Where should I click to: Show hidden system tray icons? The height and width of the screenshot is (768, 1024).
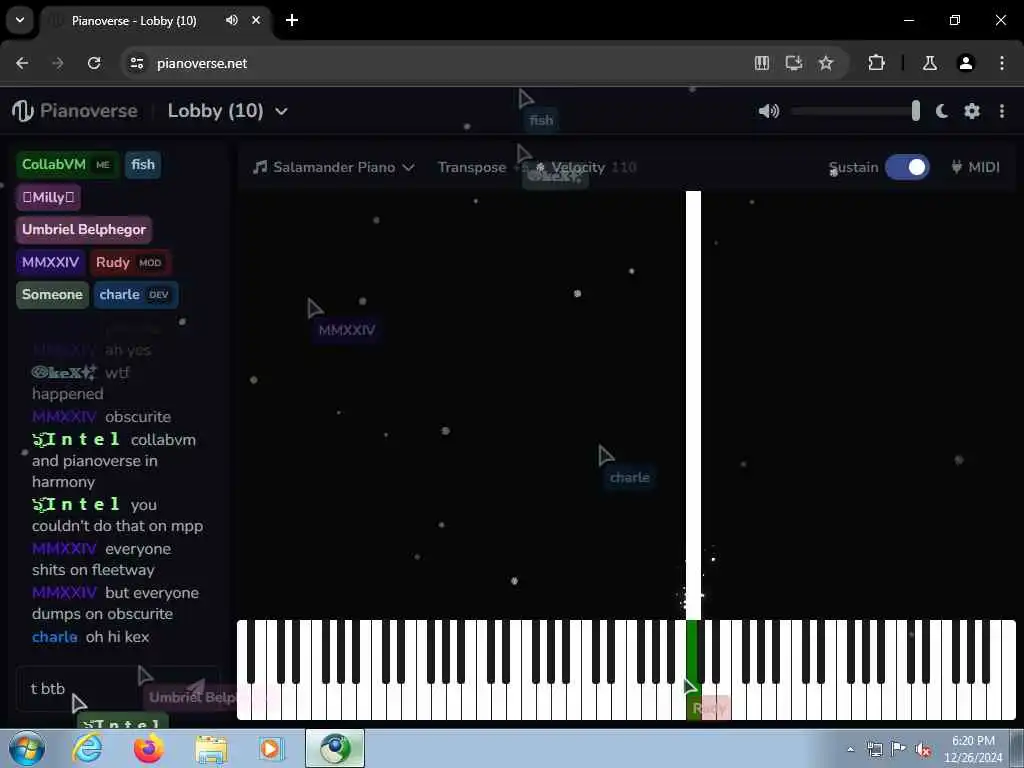(850, 750)
